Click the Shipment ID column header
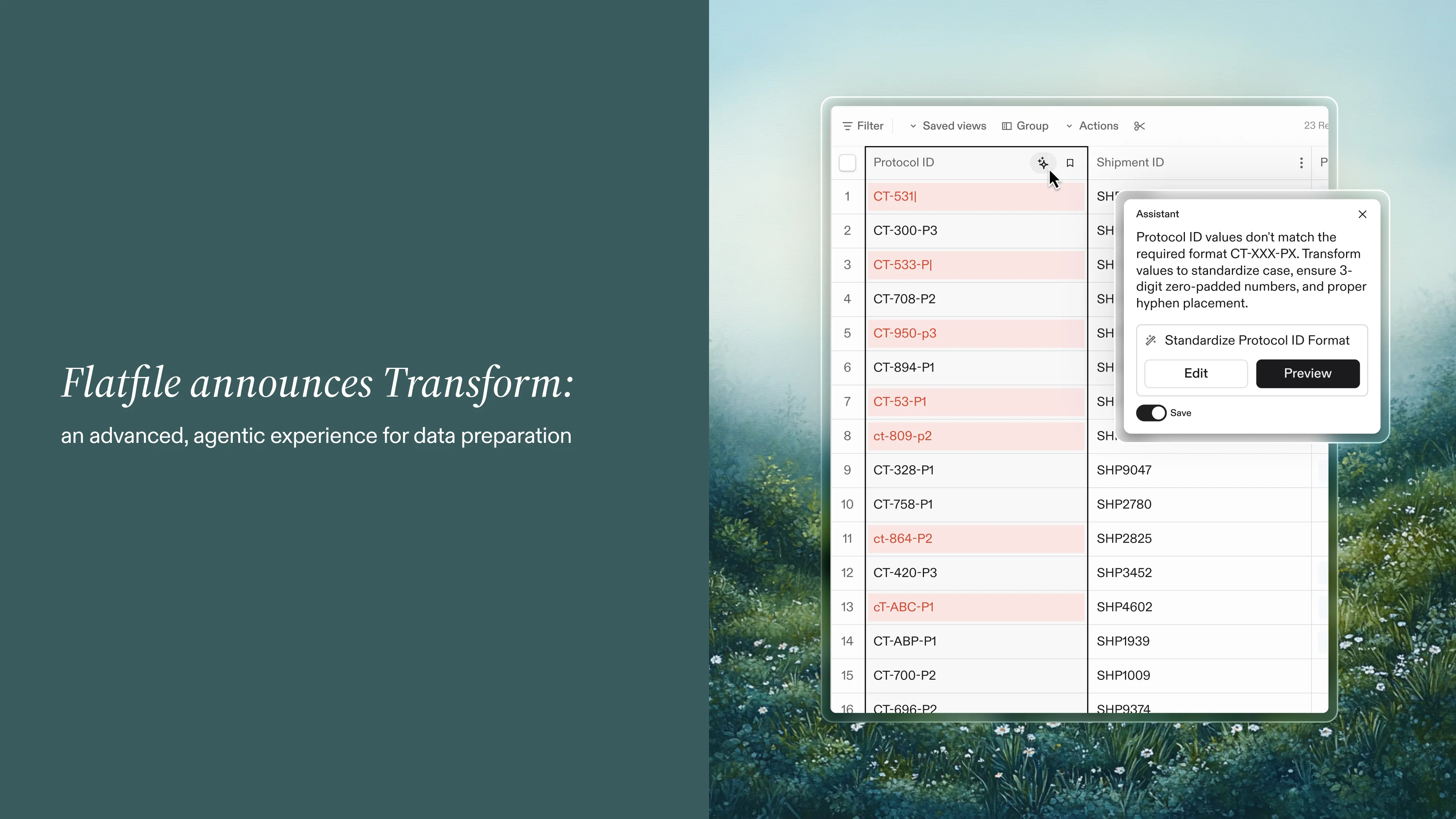 pyautogui.click(x=1130, y=163)
